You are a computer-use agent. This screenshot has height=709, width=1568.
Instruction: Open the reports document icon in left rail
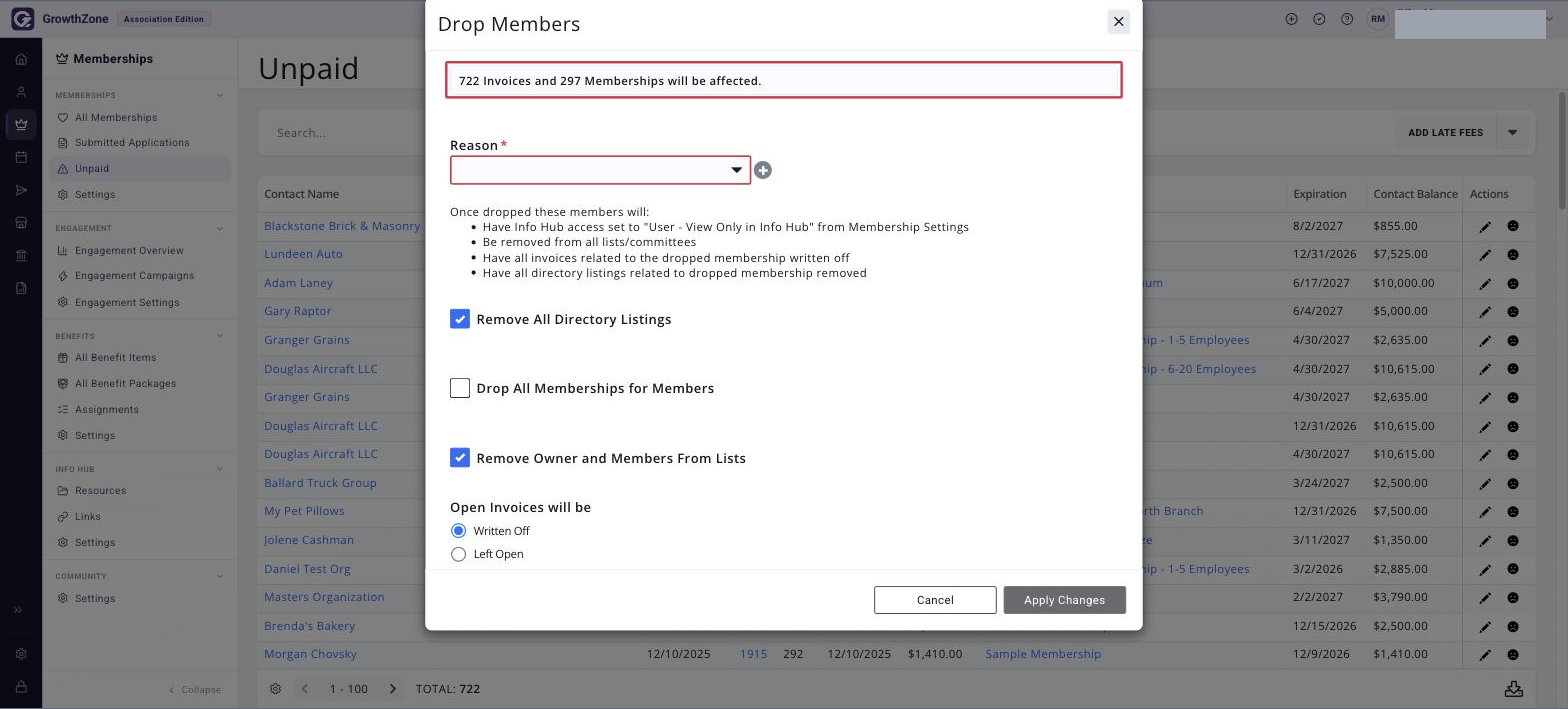click(x=21, y=288)
